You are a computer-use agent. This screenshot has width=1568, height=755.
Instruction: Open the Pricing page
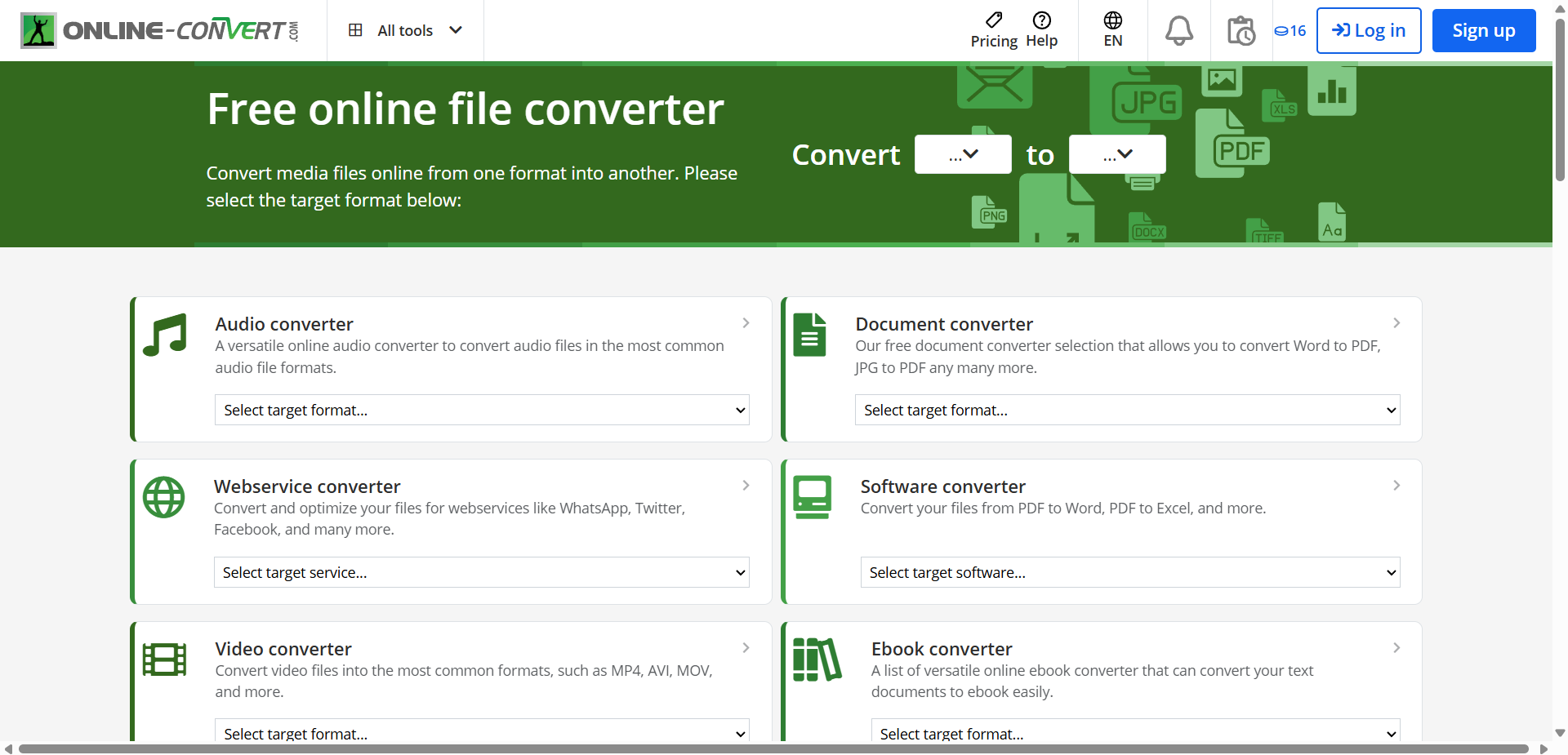pos(994,31)
